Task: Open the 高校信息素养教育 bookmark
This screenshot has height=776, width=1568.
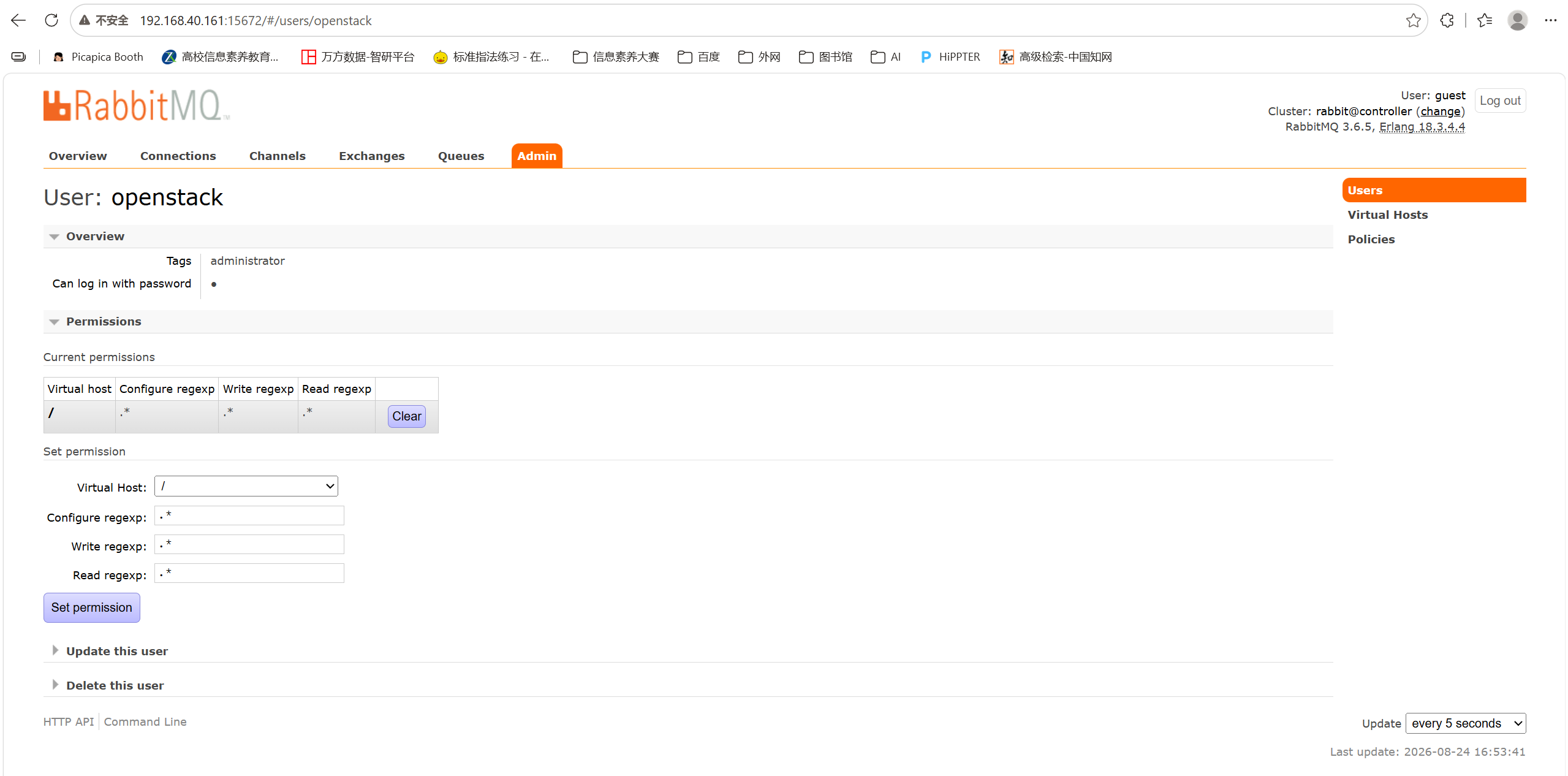Action: coord(221,57)
